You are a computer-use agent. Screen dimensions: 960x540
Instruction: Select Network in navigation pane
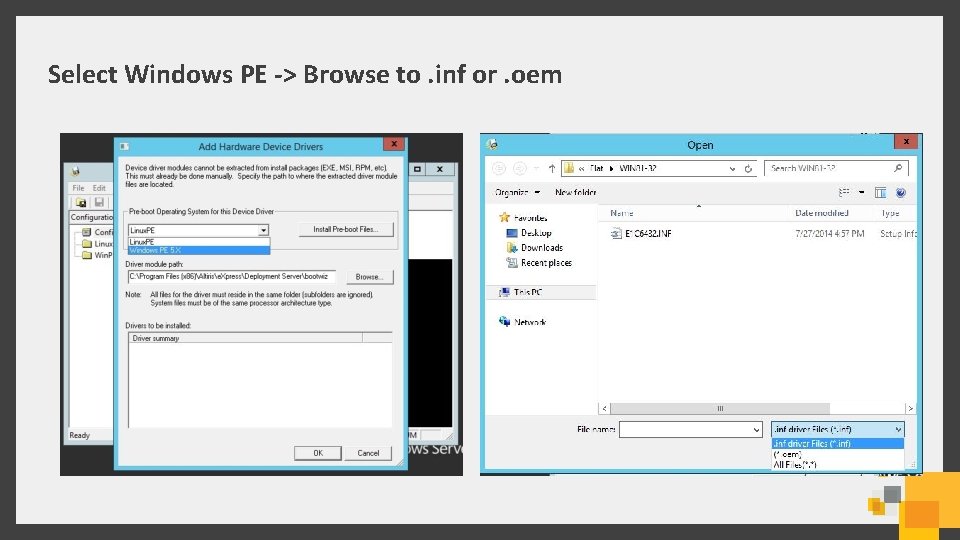click(523, 322)
